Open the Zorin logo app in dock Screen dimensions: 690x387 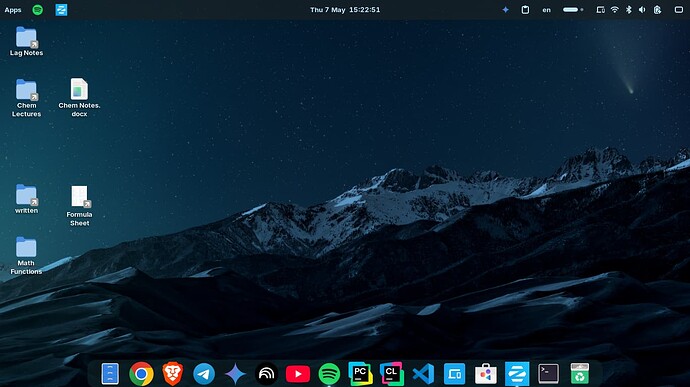click(517, 374)
